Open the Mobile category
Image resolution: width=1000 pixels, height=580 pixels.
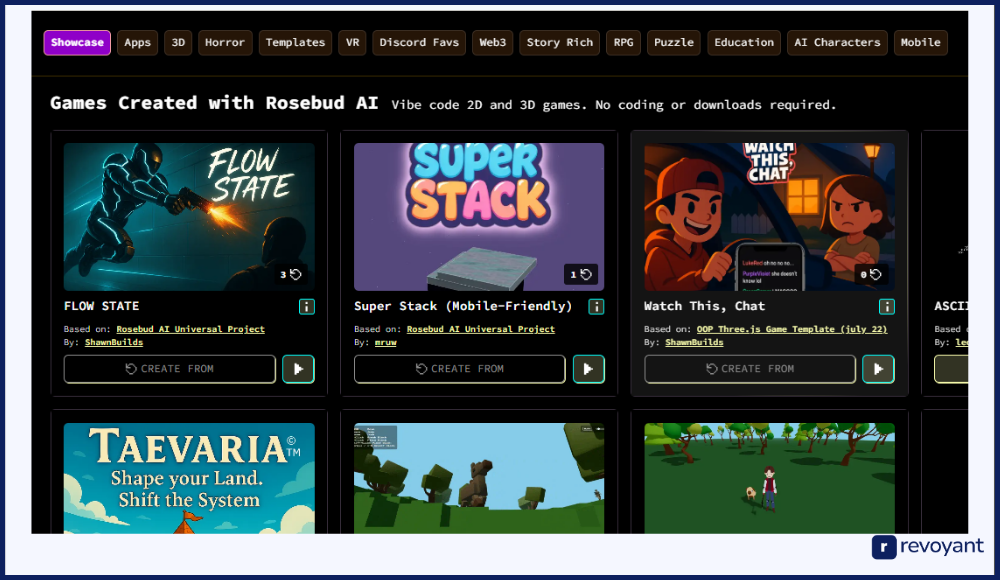coord(920,43)
